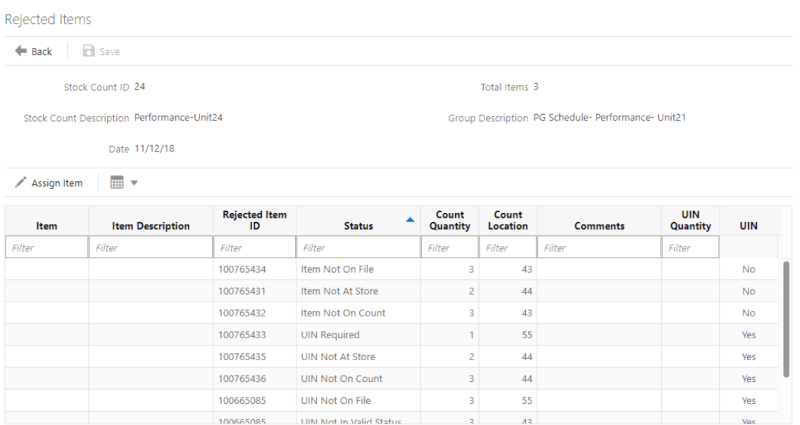Focus the Item Description filter field
800x425 pixels.
(151, 247)
